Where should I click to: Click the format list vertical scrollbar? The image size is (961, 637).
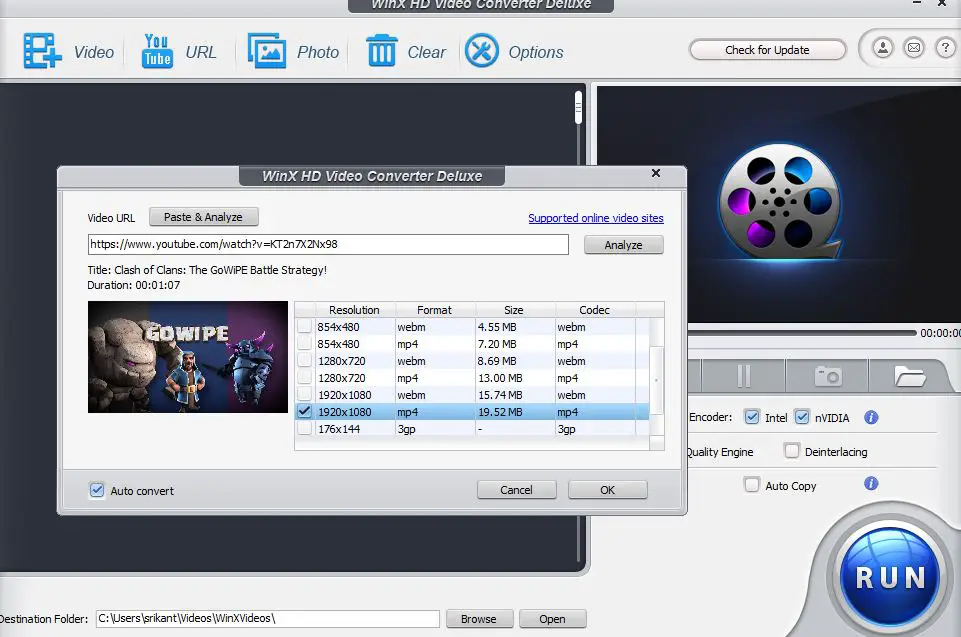tap(656, 380)
